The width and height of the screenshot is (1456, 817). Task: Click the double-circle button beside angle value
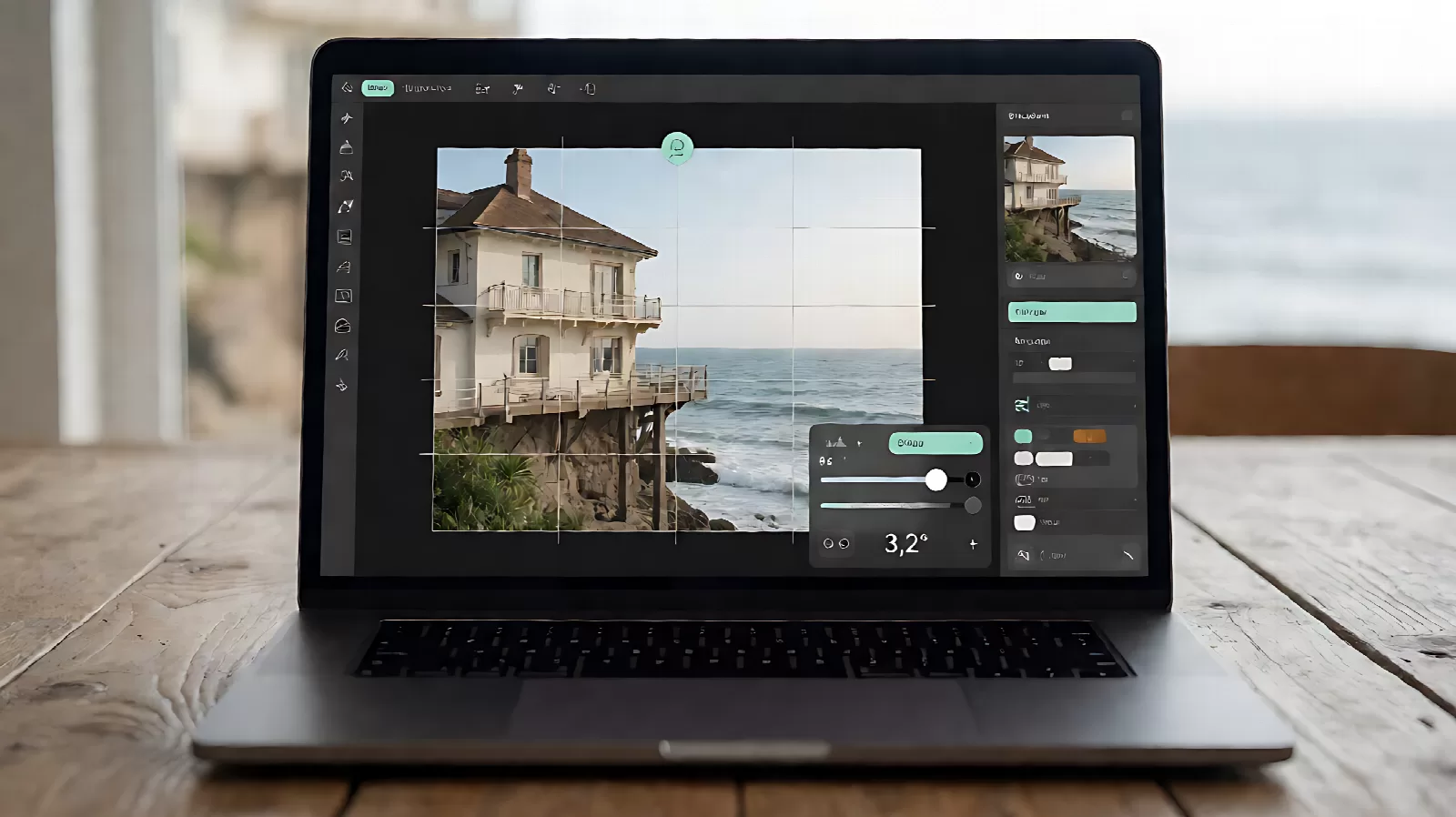[x=836, y=543]
